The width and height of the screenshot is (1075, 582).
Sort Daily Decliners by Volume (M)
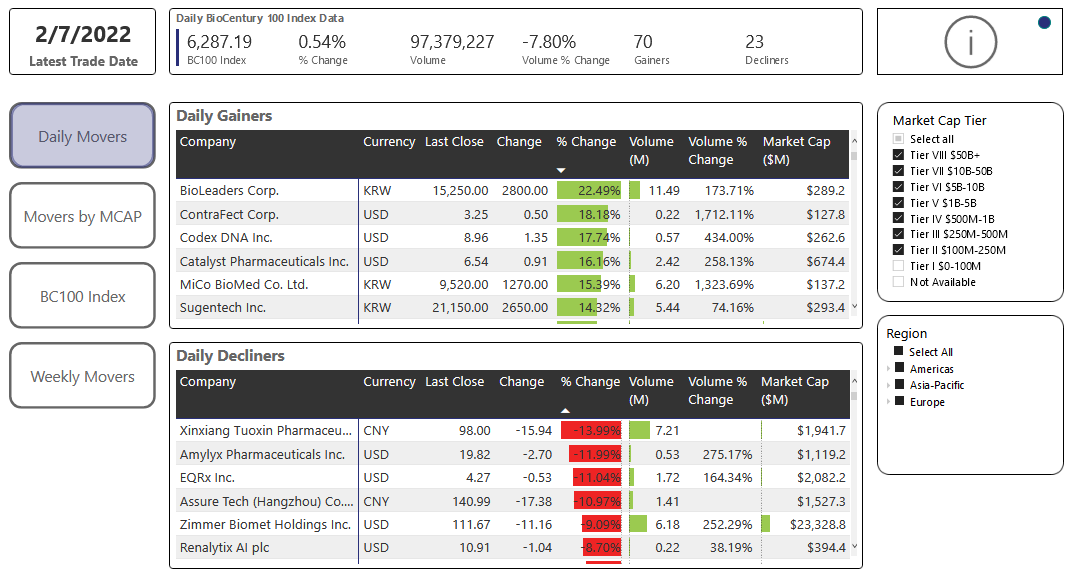pos(651,390)
